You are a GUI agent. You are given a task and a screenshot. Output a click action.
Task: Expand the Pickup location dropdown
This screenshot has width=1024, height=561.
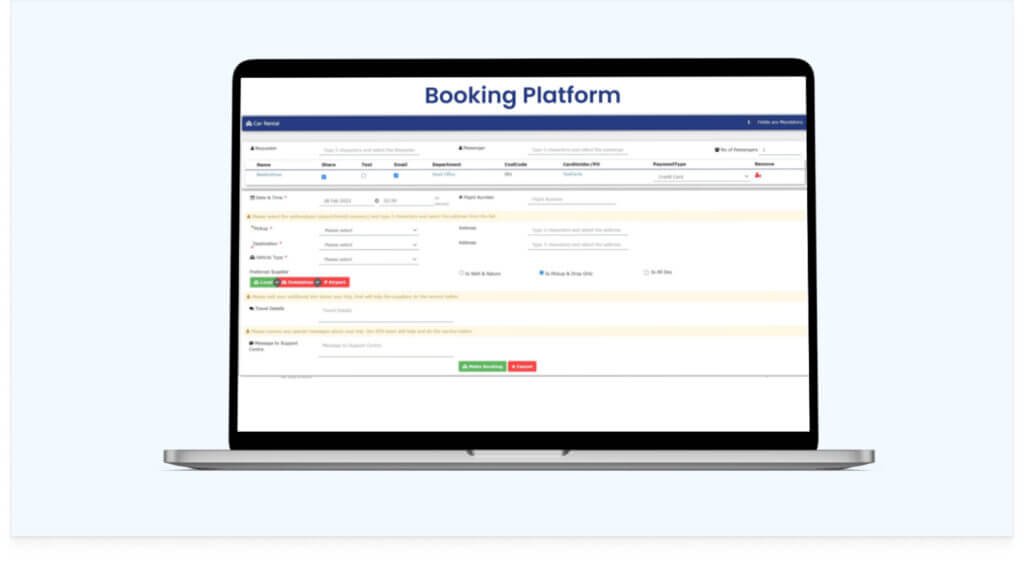coord(369,230)
